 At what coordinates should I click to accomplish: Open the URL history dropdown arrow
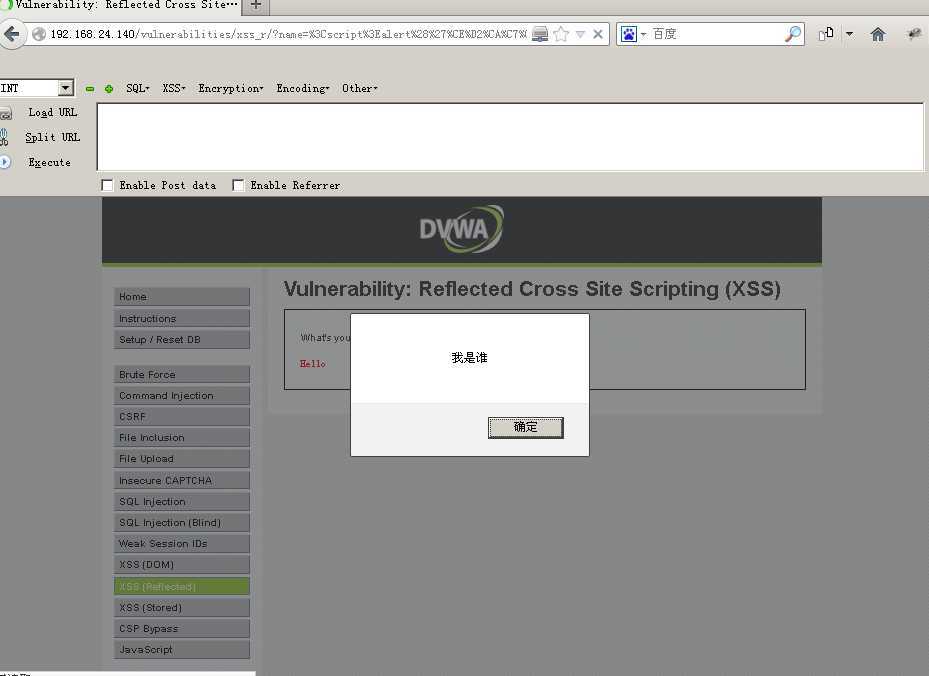581,34
